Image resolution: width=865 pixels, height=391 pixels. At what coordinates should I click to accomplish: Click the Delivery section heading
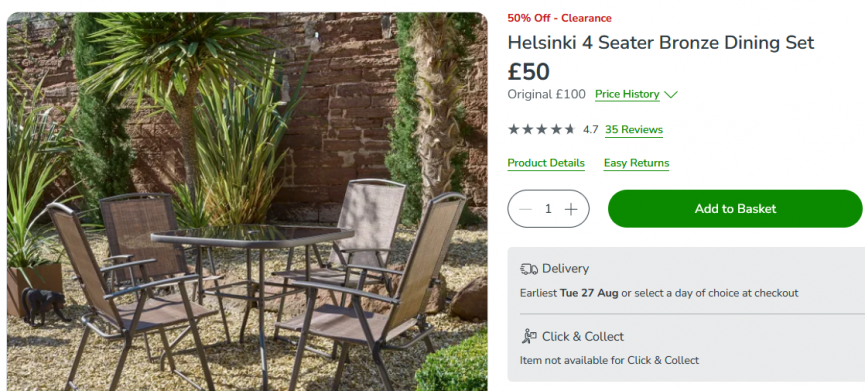(565, 269)
